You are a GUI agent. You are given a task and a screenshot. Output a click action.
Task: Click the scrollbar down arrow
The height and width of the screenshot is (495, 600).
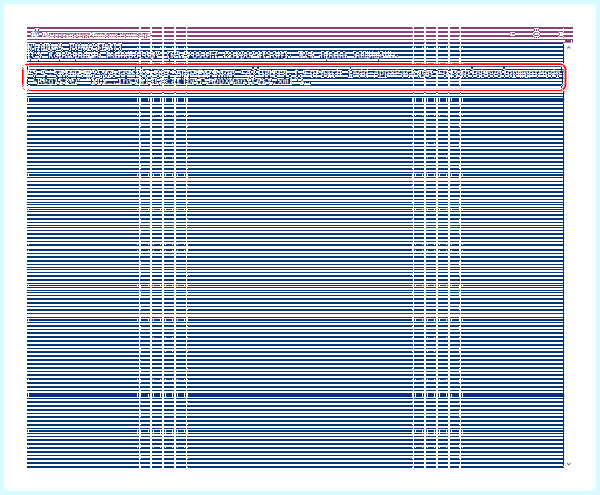tap(569, 464)
